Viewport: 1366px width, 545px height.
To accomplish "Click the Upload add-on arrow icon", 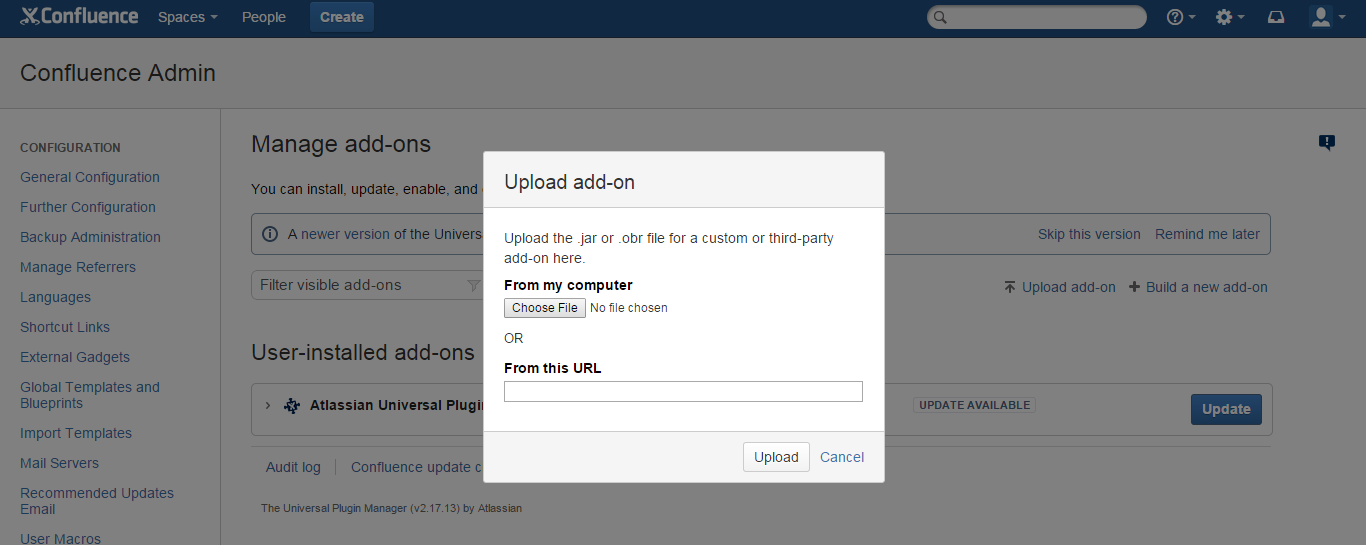I will pos(1010,287).
